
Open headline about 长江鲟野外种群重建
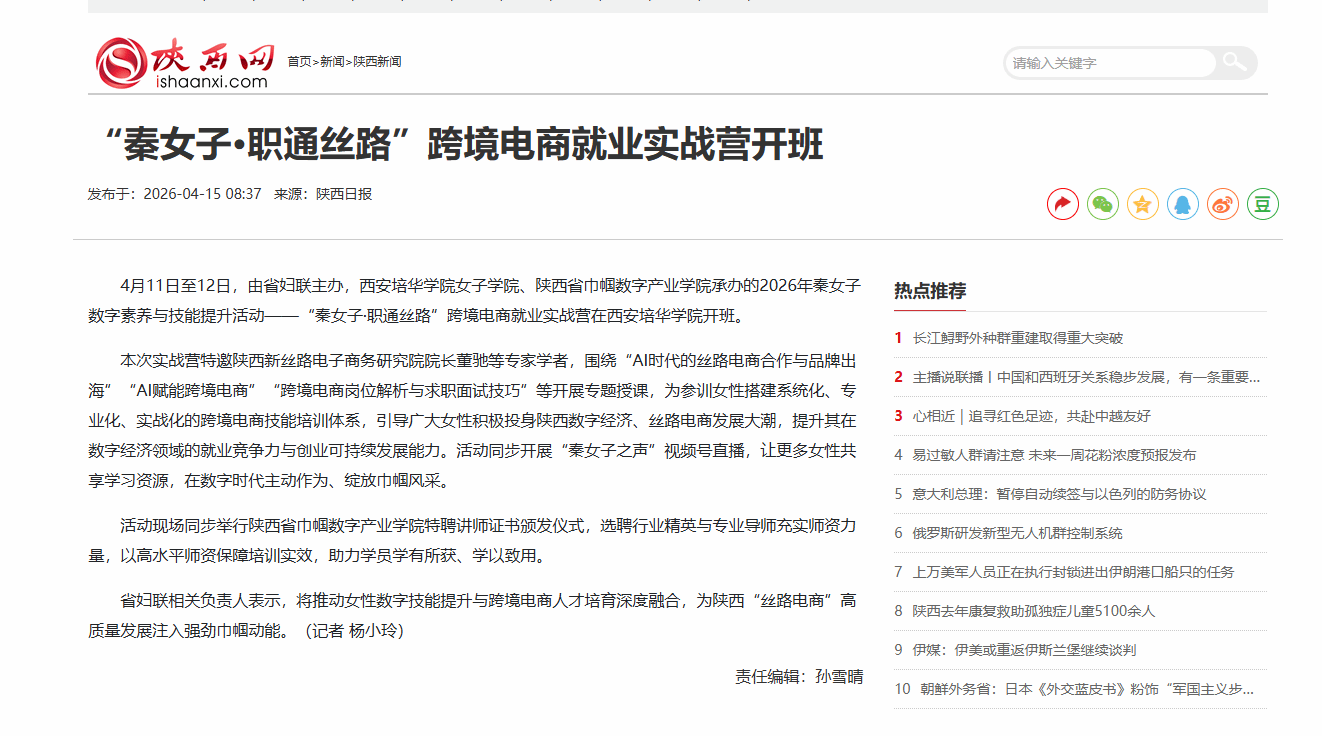[1017, 338]
